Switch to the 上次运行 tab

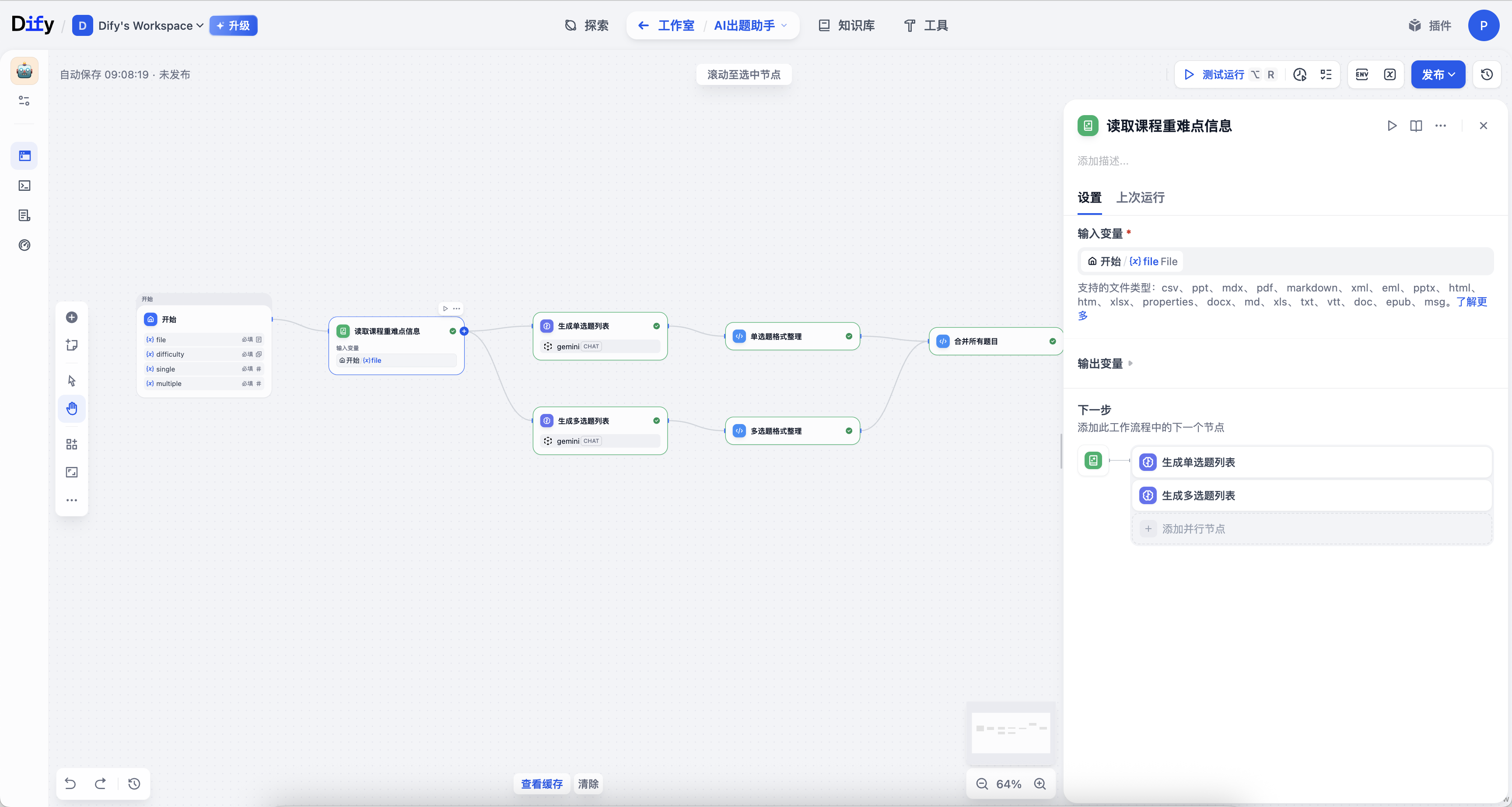click(1140, 197)
